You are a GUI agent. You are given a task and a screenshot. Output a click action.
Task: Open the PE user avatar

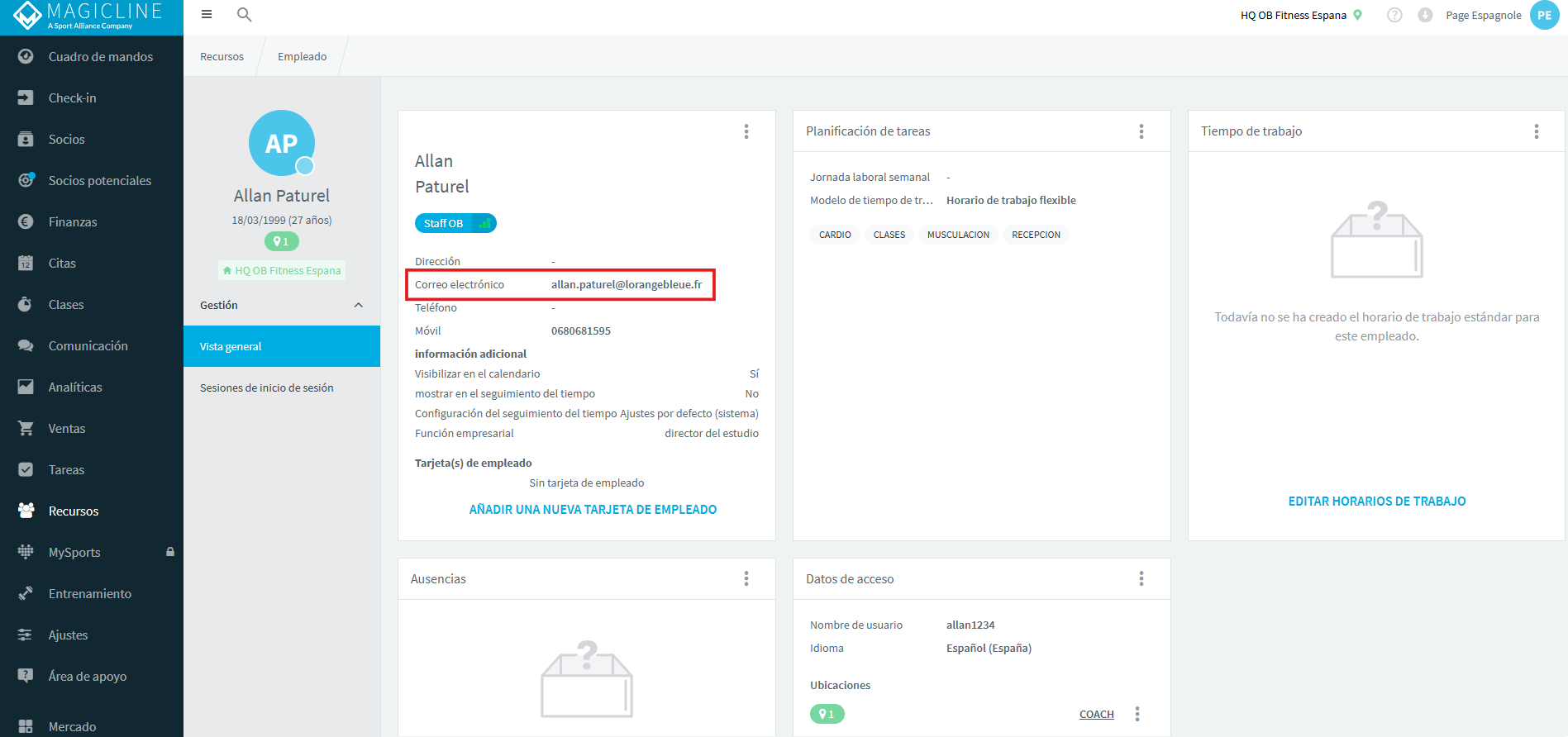pyautogui.click(x=1544, y=15)
